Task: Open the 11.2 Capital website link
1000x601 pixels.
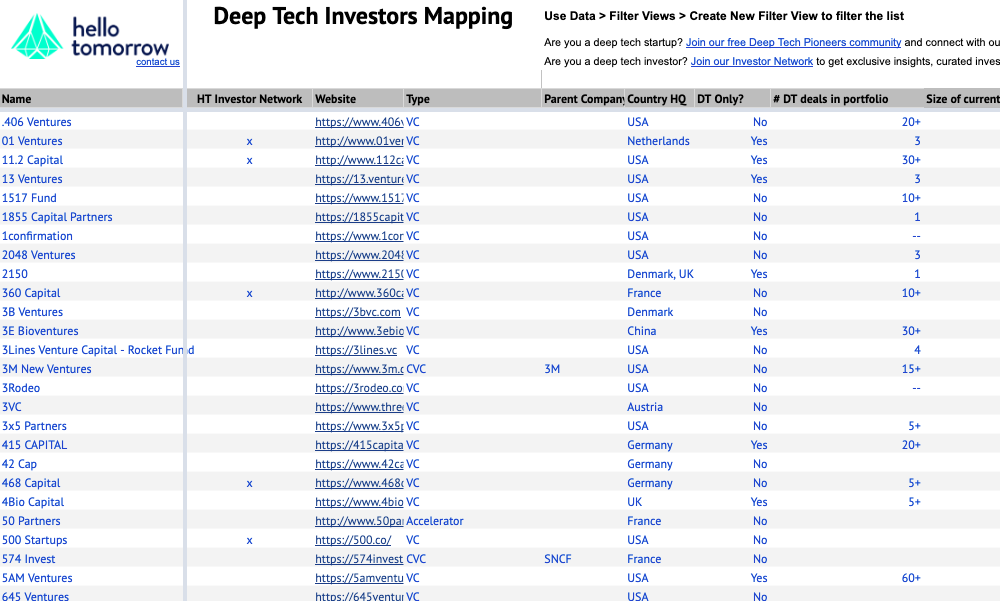Action: 359,160
